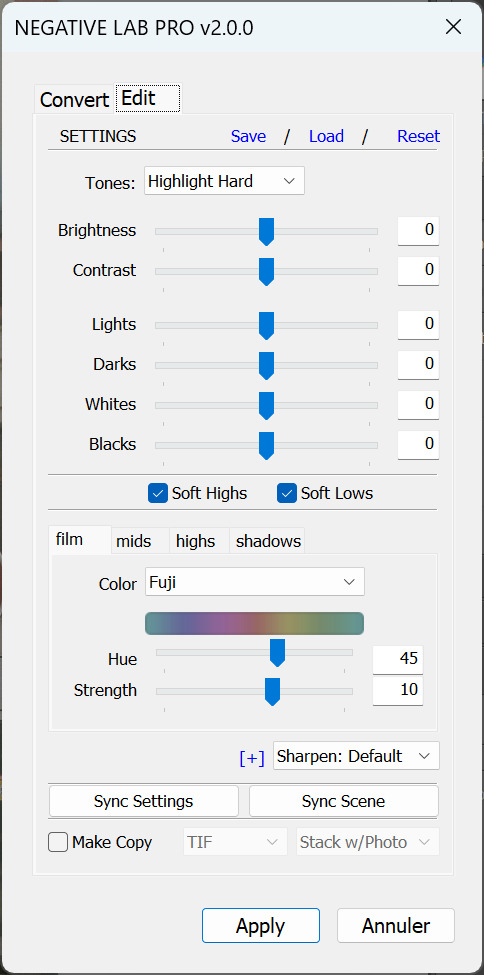Select the shadows color tab
This screenshot has width=484, height=975.
[268, 541]
